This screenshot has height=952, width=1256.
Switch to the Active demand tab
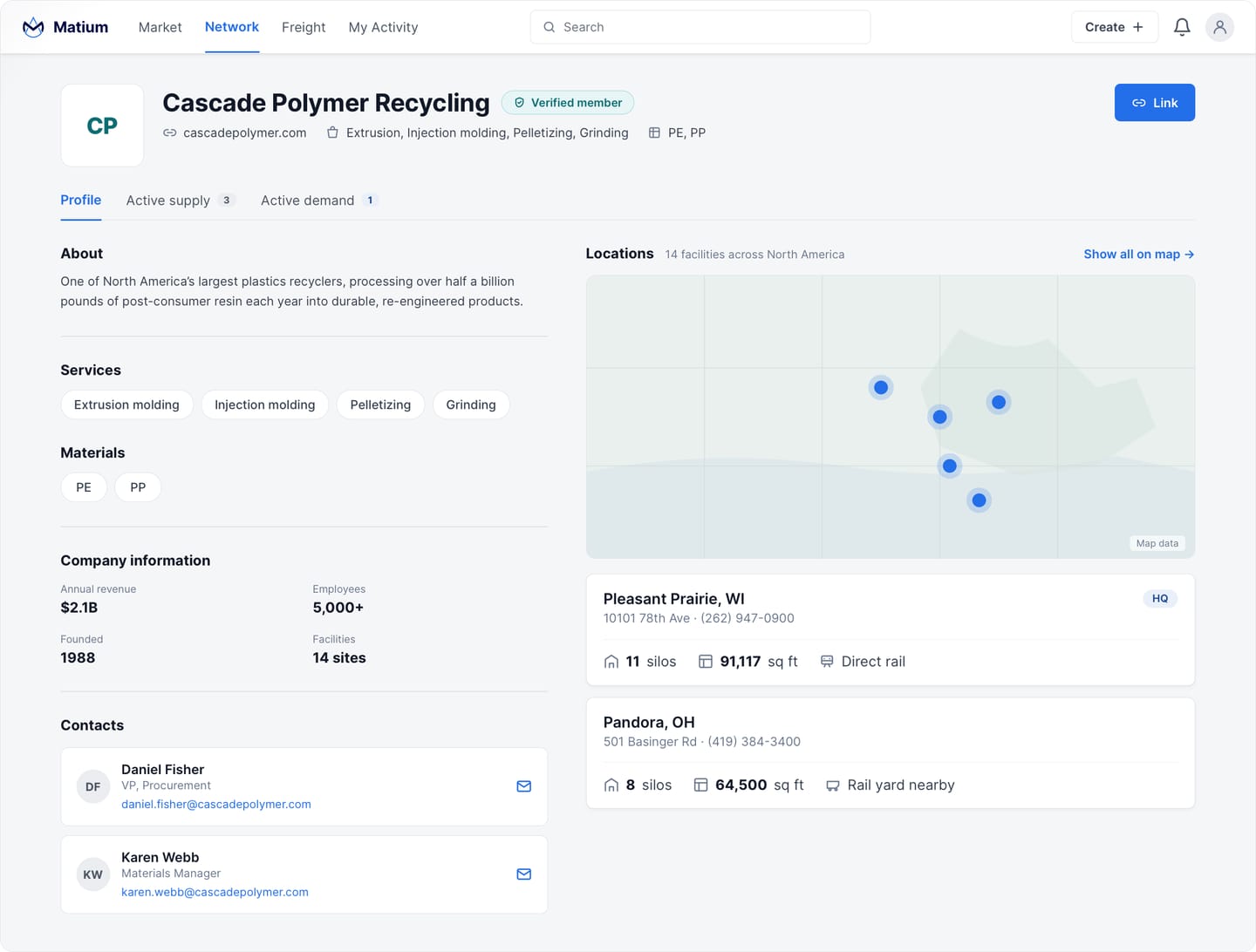click(x=319, y=201)
